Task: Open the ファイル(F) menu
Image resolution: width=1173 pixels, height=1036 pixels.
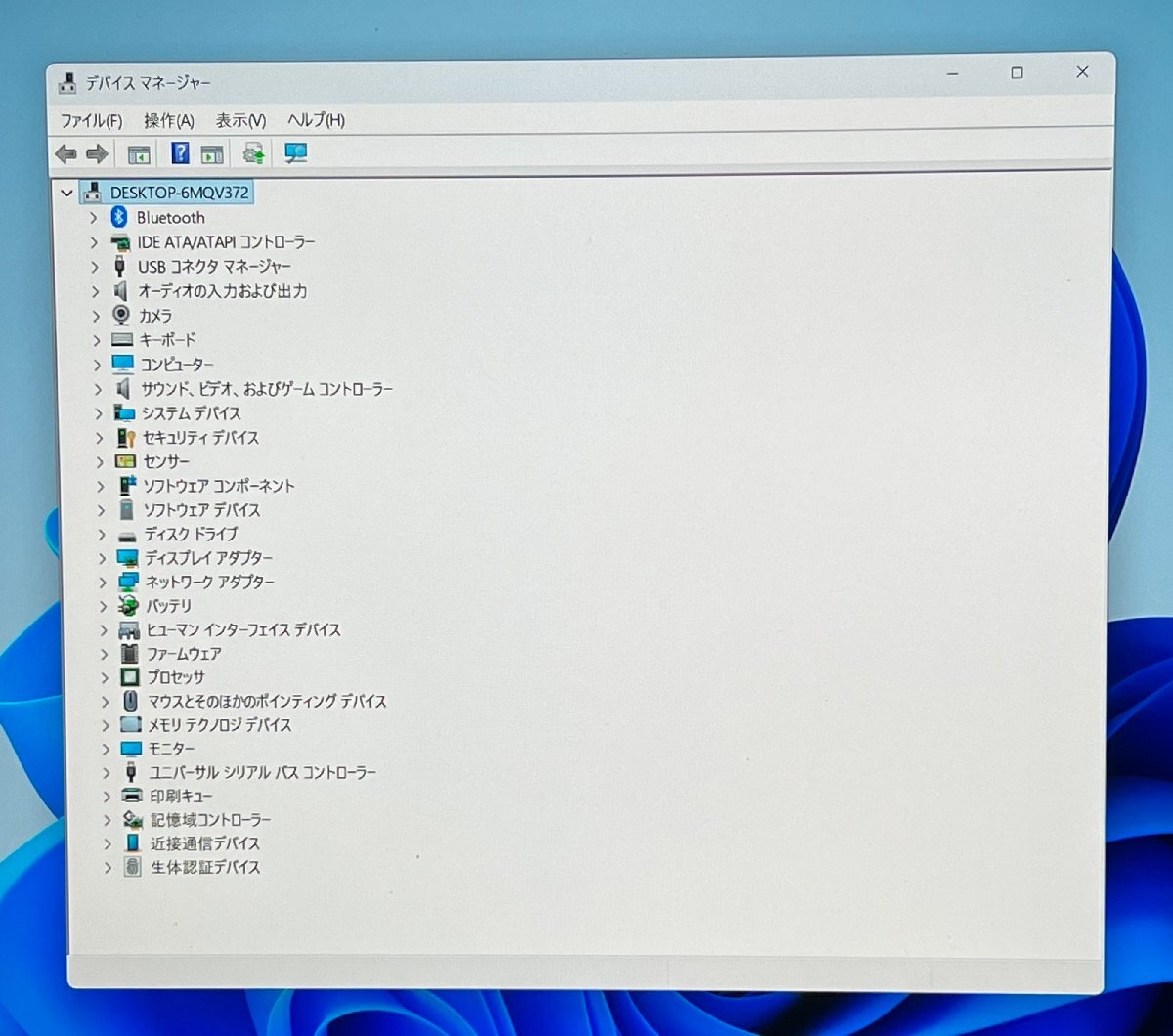Action: [x=91, y=121]
